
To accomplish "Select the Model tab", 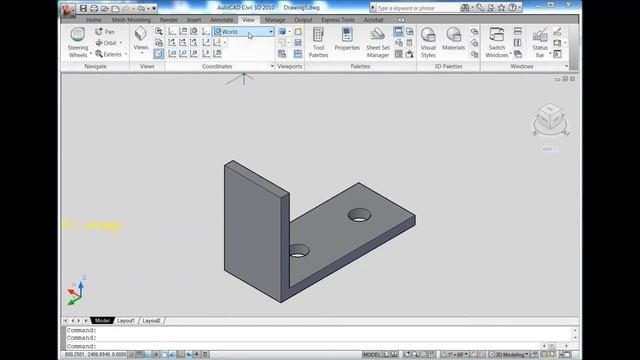I will [x=102, y=321].
